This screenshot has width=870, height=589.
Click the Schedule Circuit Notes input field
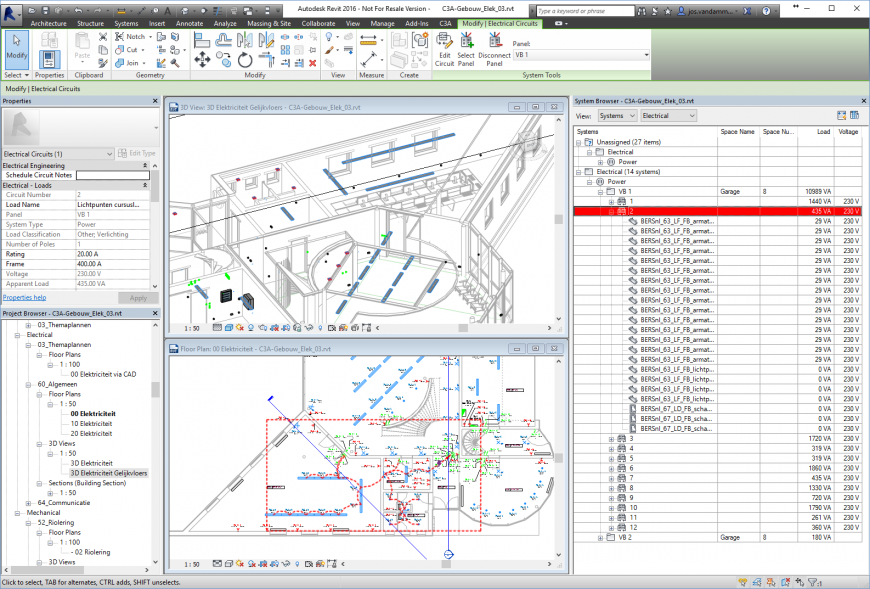113,175
